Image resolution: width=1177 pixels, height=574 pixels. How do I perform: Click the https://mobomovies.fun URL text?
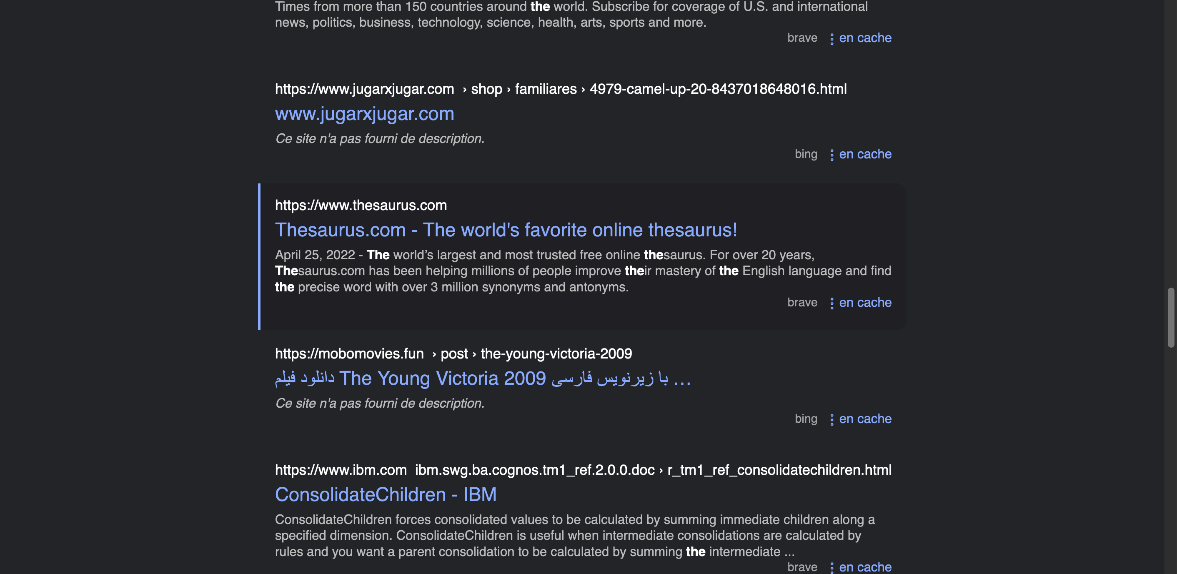(x=349, y=354)
